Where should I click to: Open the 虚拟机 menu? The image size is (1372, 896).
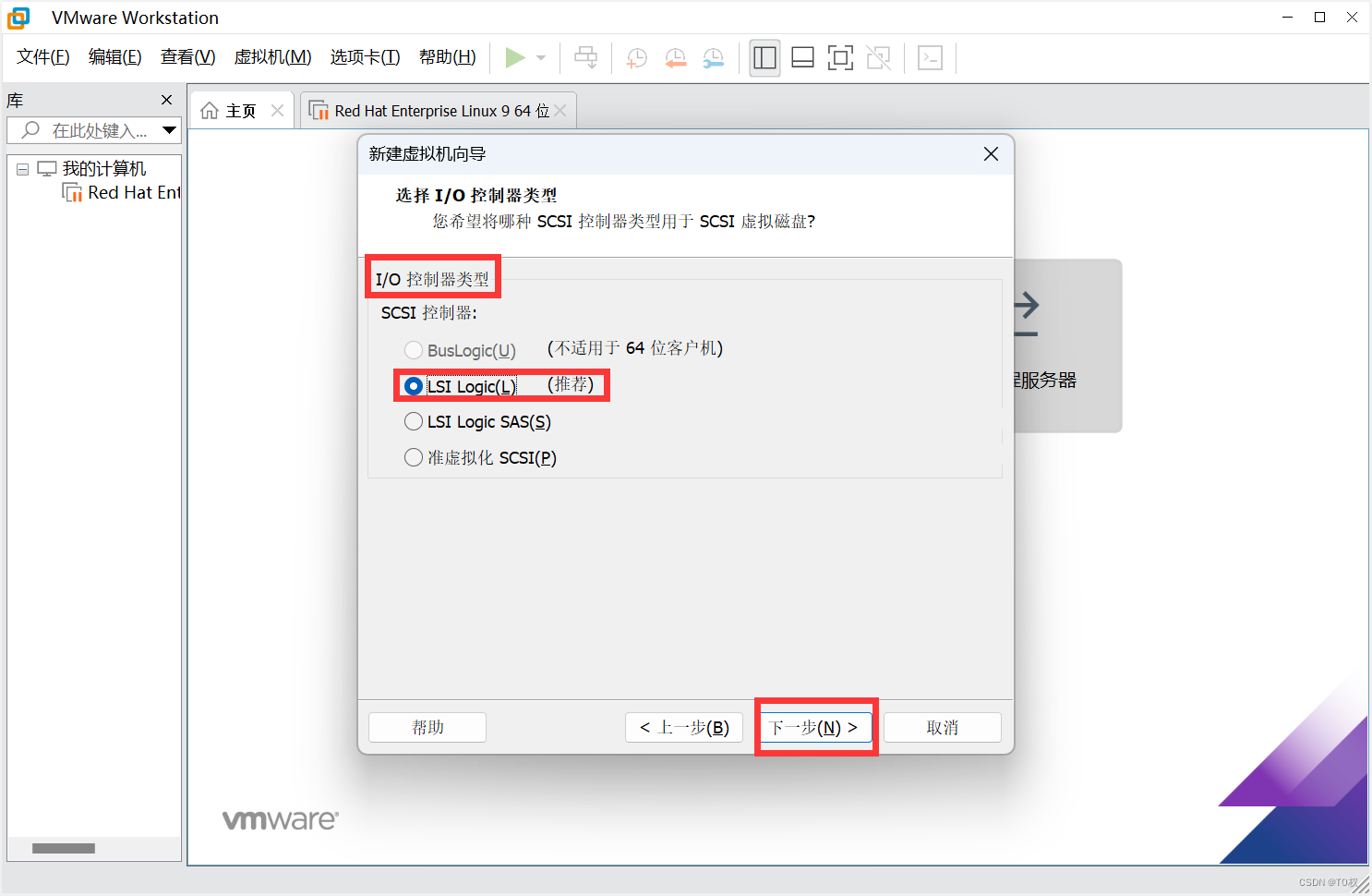pos(272,56)
